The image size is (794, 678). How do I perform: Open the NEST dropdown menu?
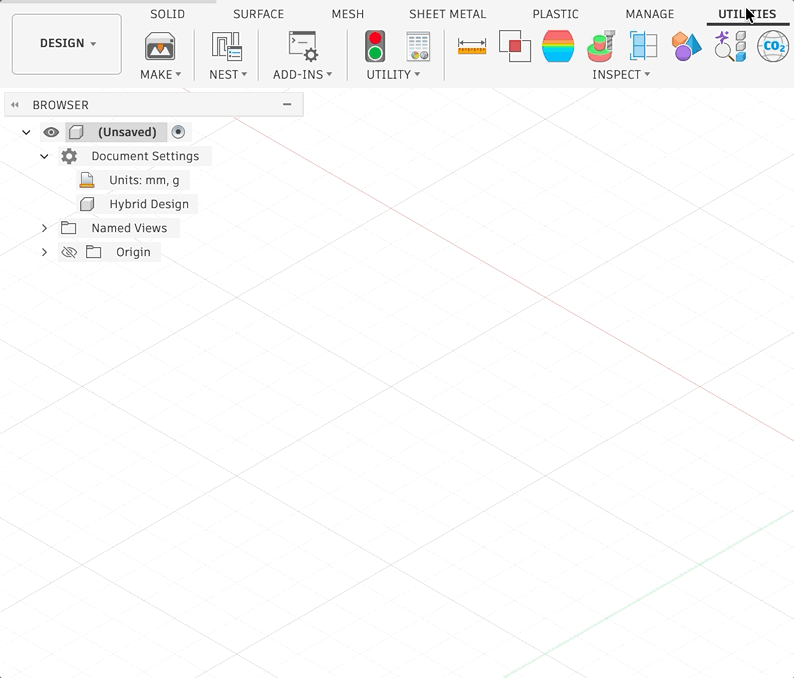(228, 74)
